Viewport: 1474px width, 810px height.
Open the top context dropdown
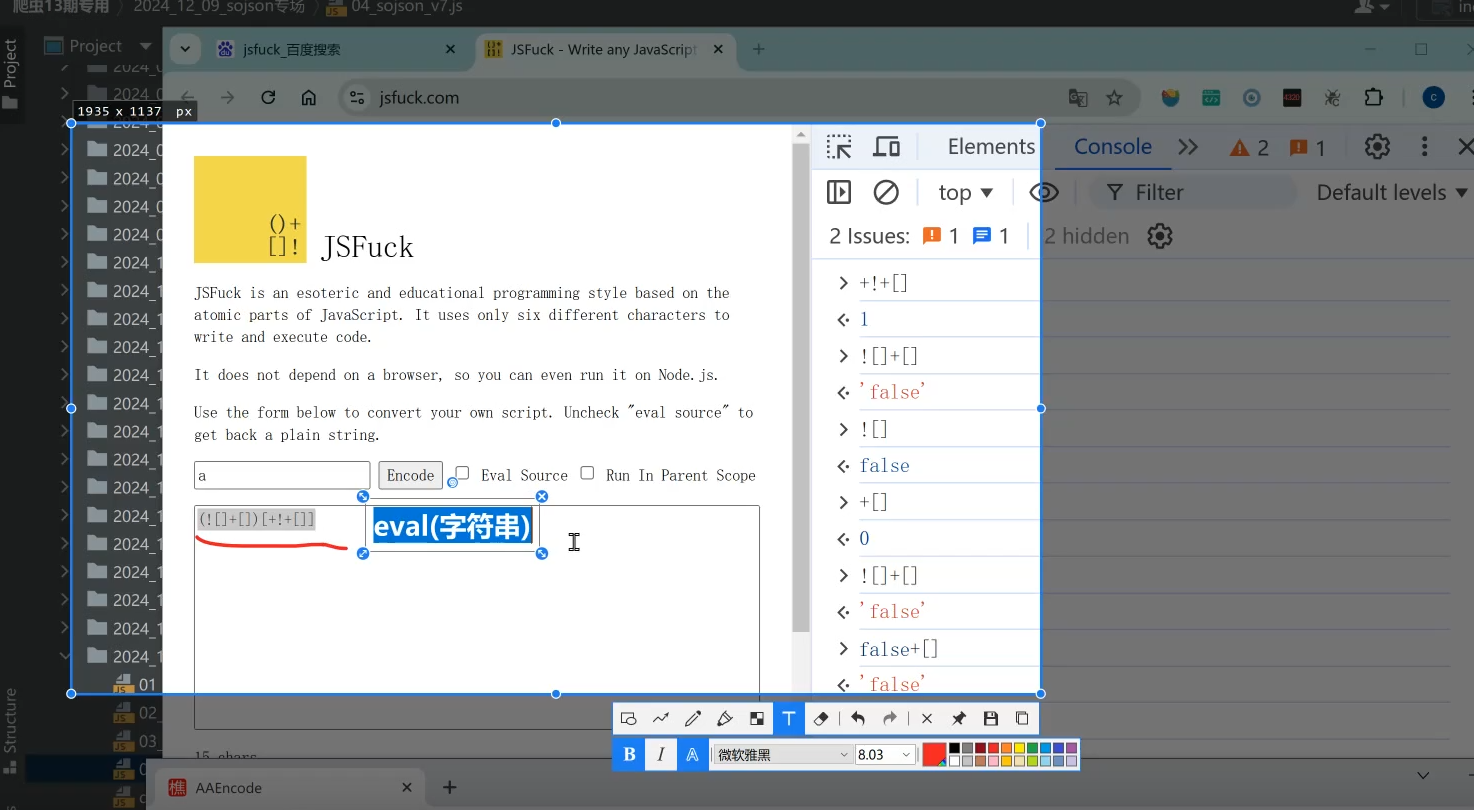(x=965, y=192)
